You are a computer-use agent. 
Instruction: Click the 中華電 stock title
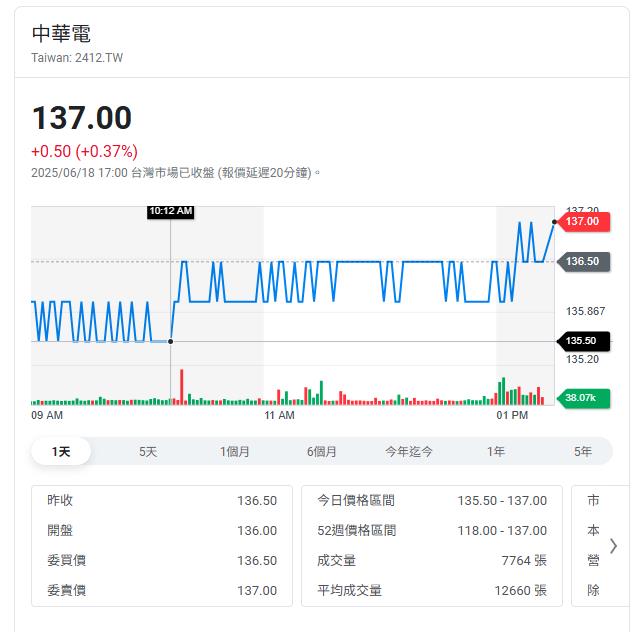61,34
